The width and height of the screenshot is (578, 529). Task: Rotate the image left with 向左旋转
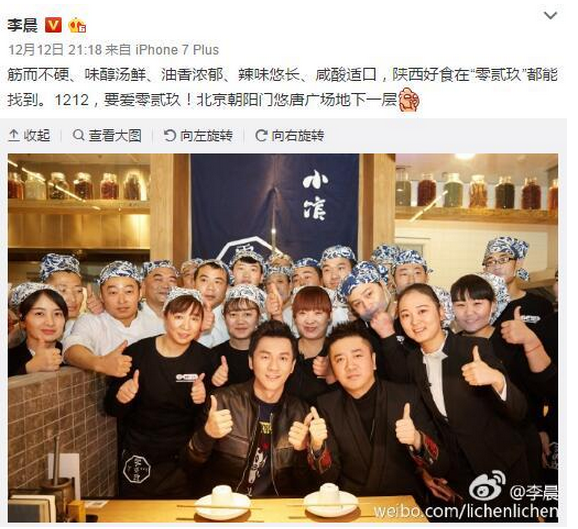pyautogui.click(x=198, y=136)
